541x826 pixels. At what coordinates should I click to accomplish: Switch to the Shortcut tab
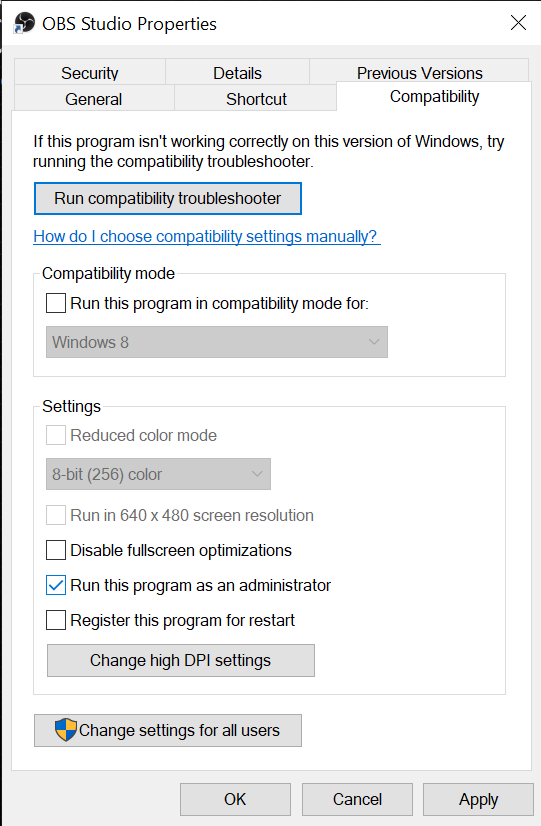(256, 98)
